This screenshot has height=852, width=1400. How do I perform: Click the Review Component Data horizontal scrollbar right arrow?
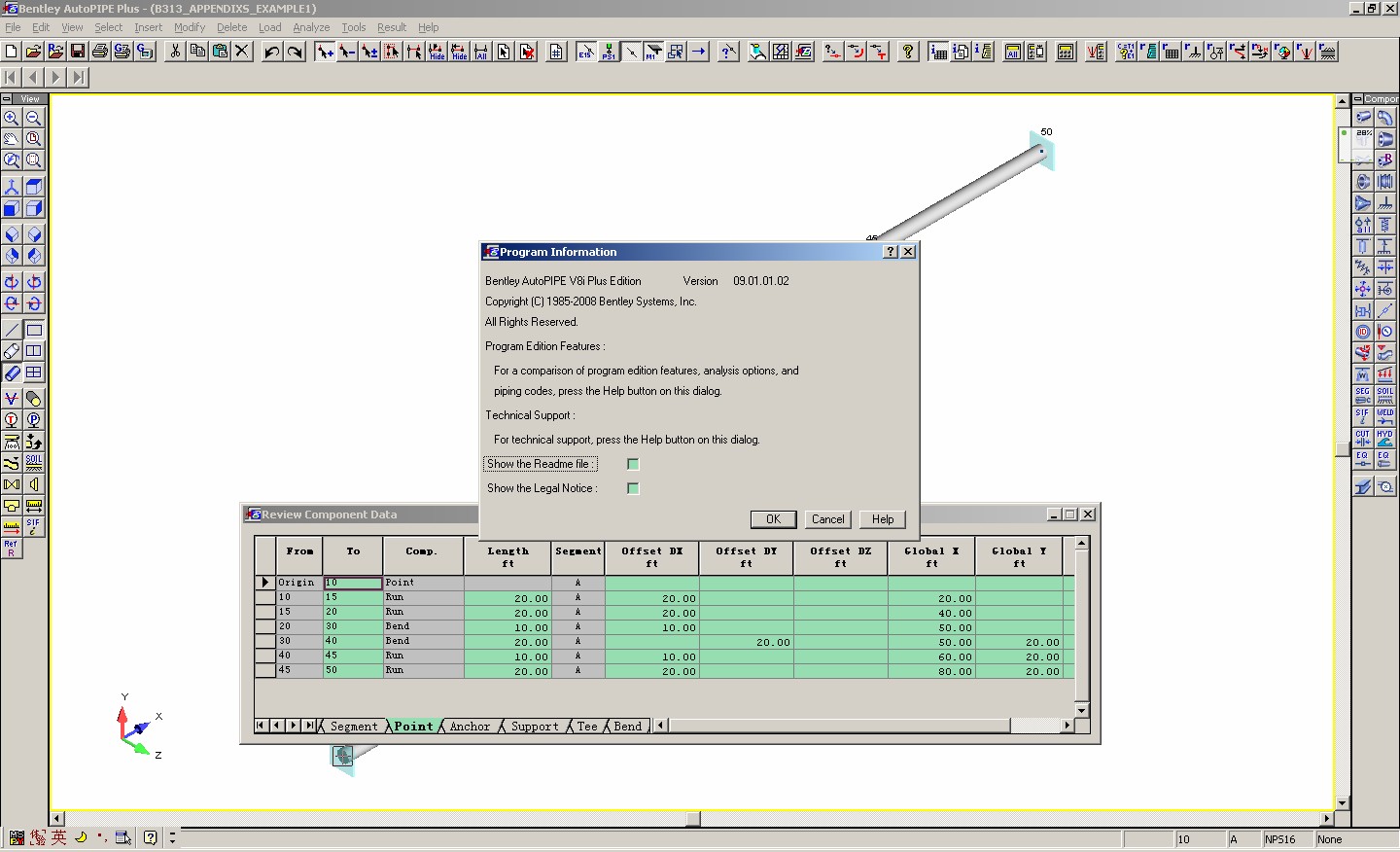(x=1067, y=726)
